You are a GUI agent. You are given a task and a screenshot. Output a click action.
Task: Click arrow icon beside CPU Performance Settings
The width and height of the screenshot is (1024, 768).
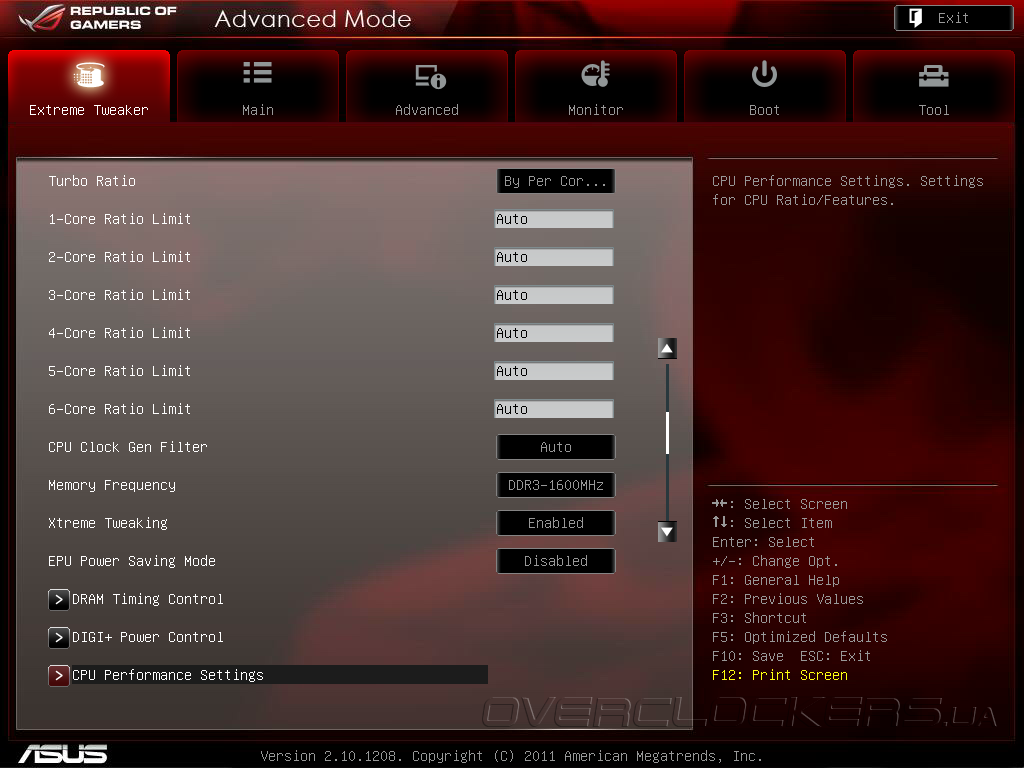click(59, 675)
